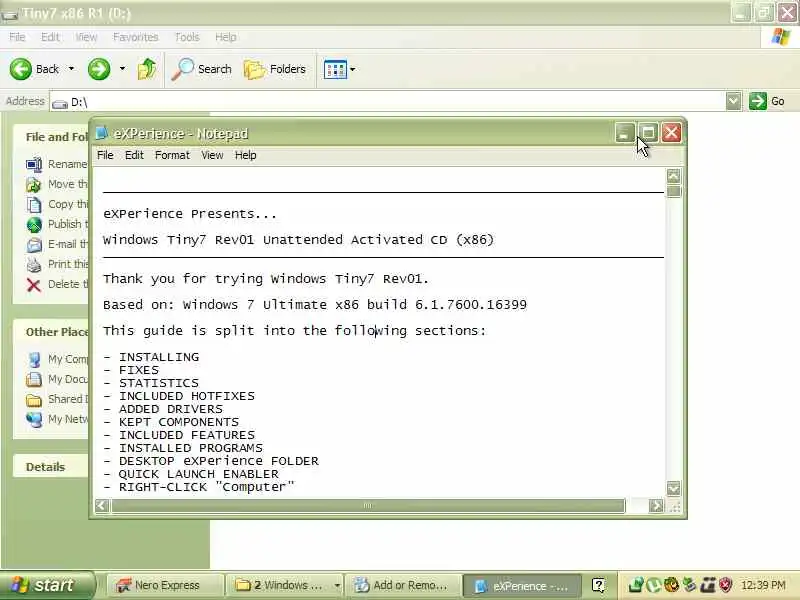This screenshot has width=800, height=600.
Task: Open My Documents from Other Places
Action: [58, 379]
